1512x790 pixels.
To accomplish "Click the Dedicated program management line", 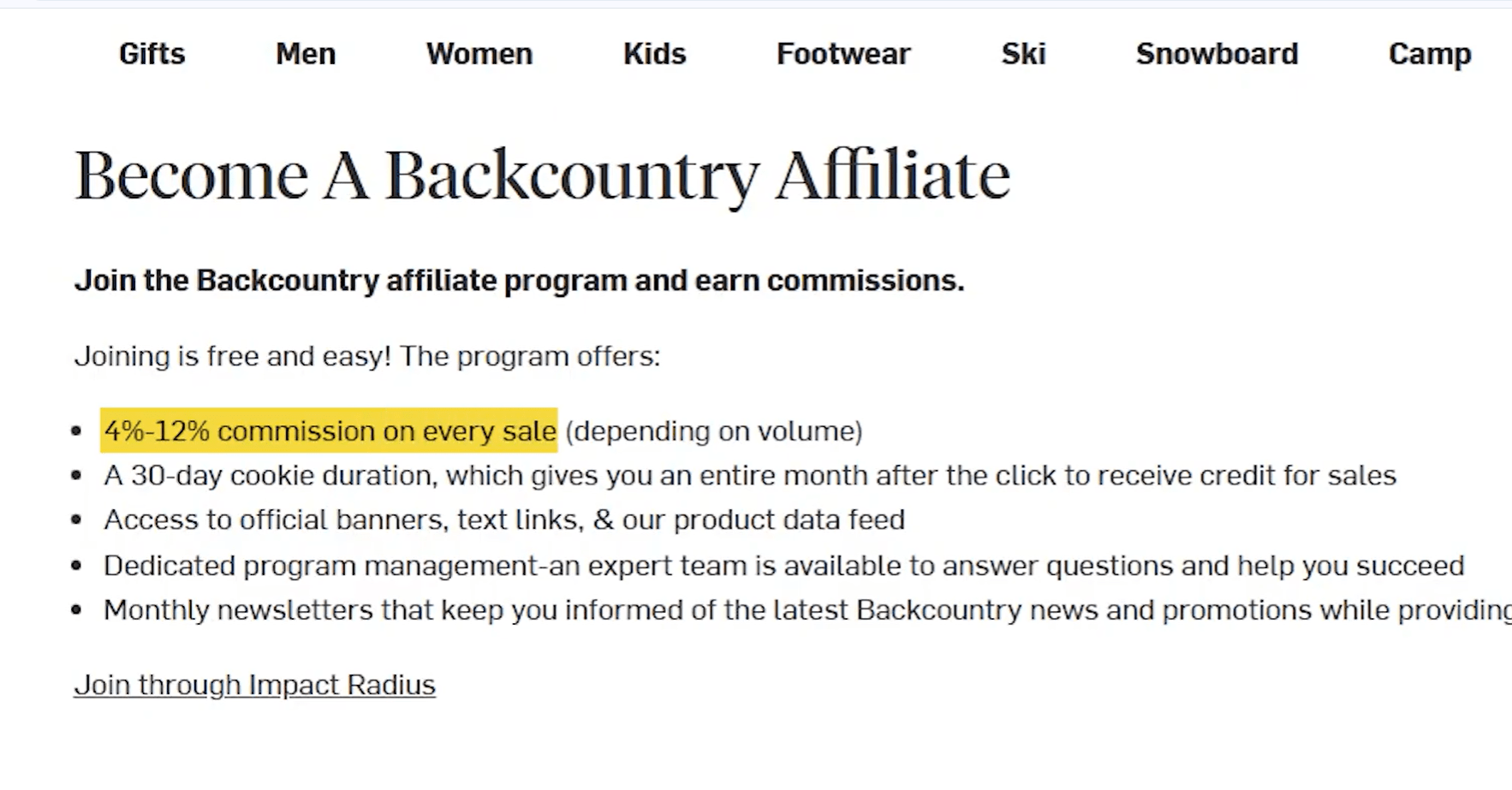I will pyautogui.click(x=783, y=566).
